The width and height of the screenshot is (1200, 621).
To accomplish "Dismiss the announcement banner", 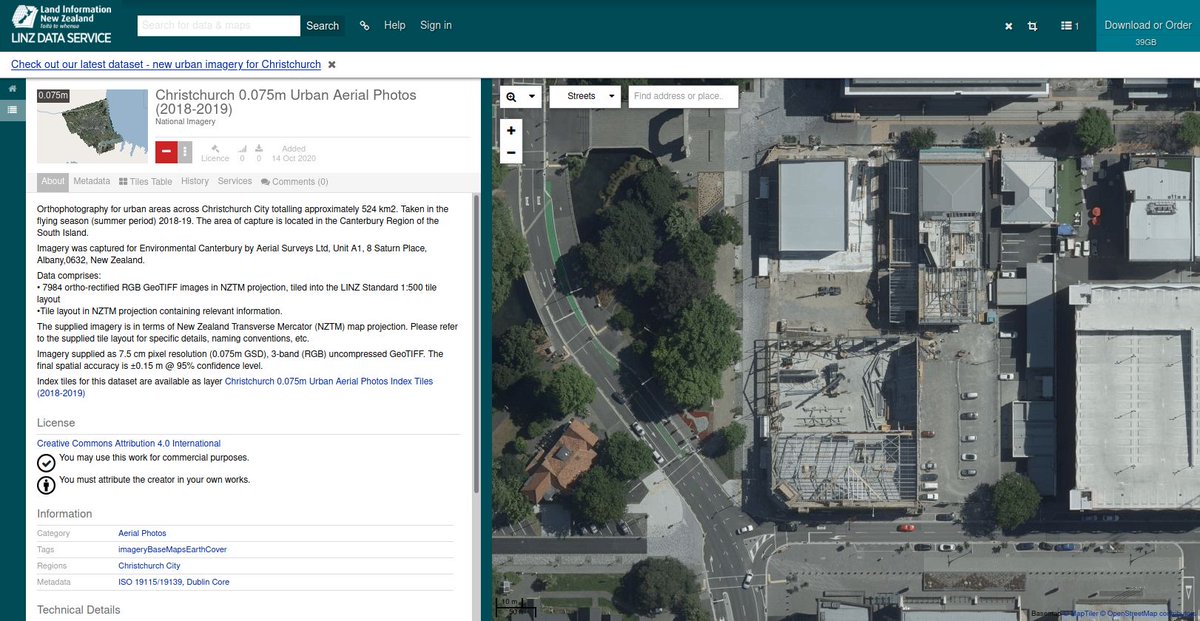I will tap(332, 64).
